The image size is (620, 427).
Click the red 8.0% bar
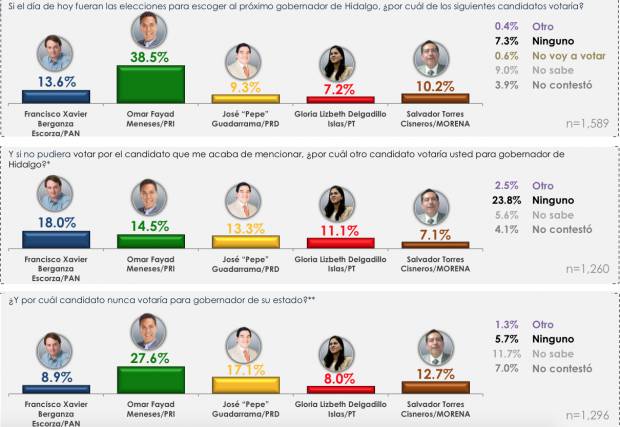(x=337, y=389)
